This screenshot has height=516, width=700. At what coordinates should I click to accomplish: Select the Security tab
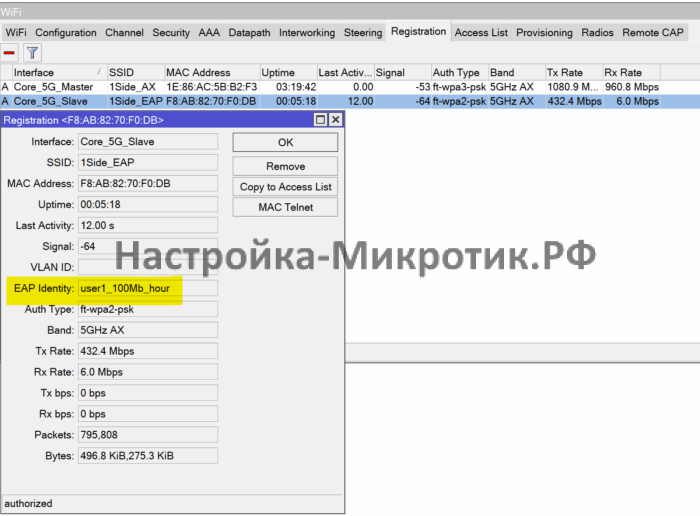(x=171, y=33)
